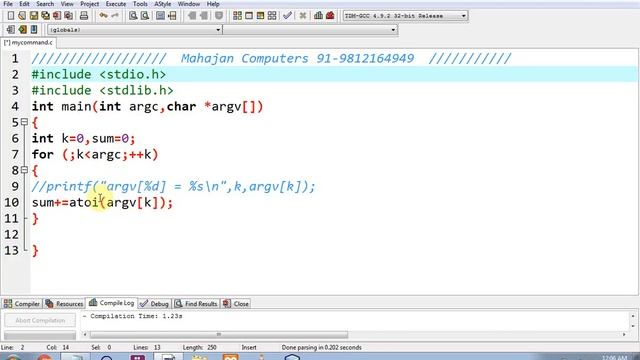Click the Stop execution X toolbar icon
This screenshot has height=360, width=640.
click(303, 16)
